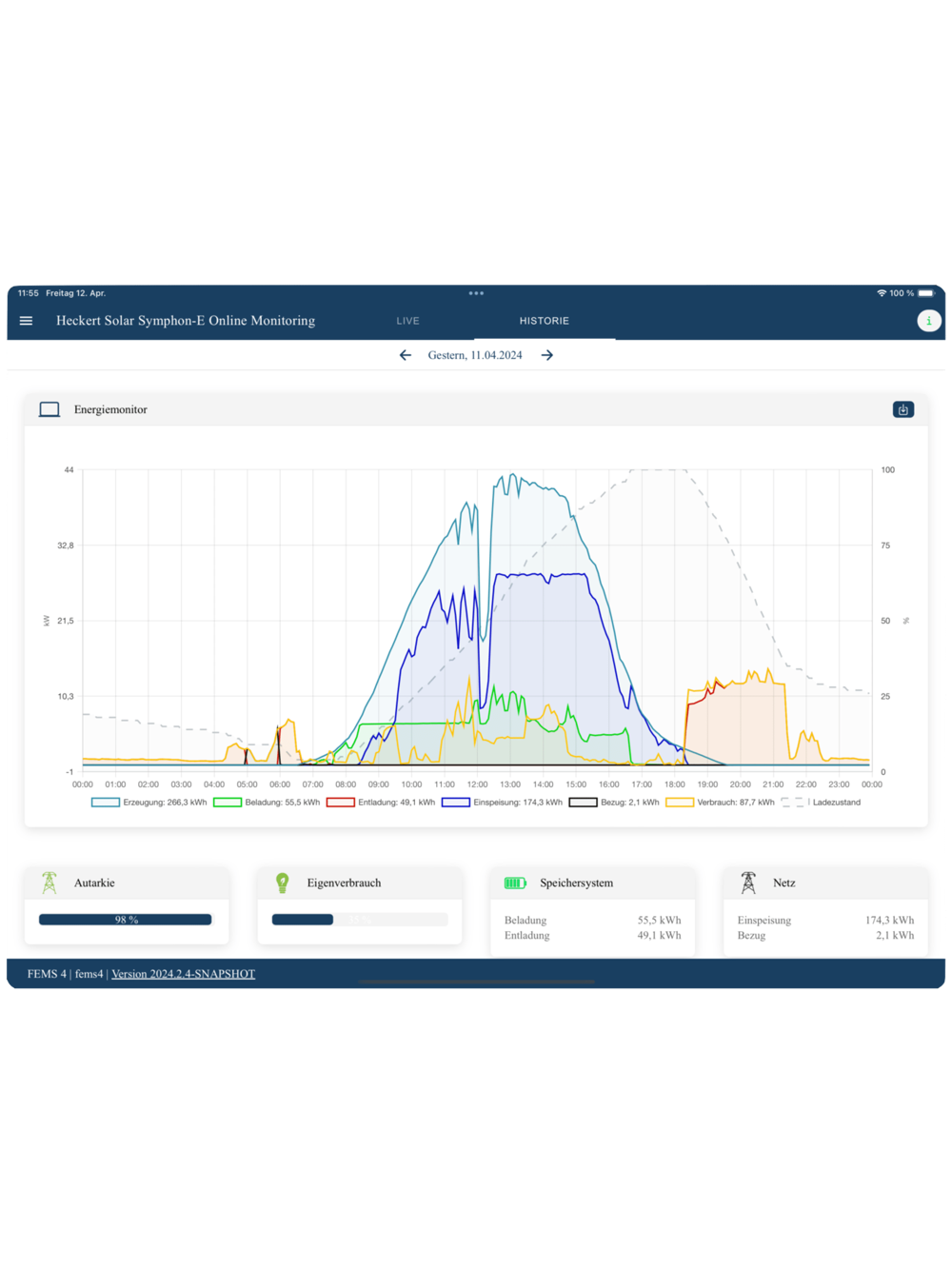Viewport: 952px width, 1270px height.
Task: Toggle Einspeisung legend swatch
Action: tap(456, 803)
